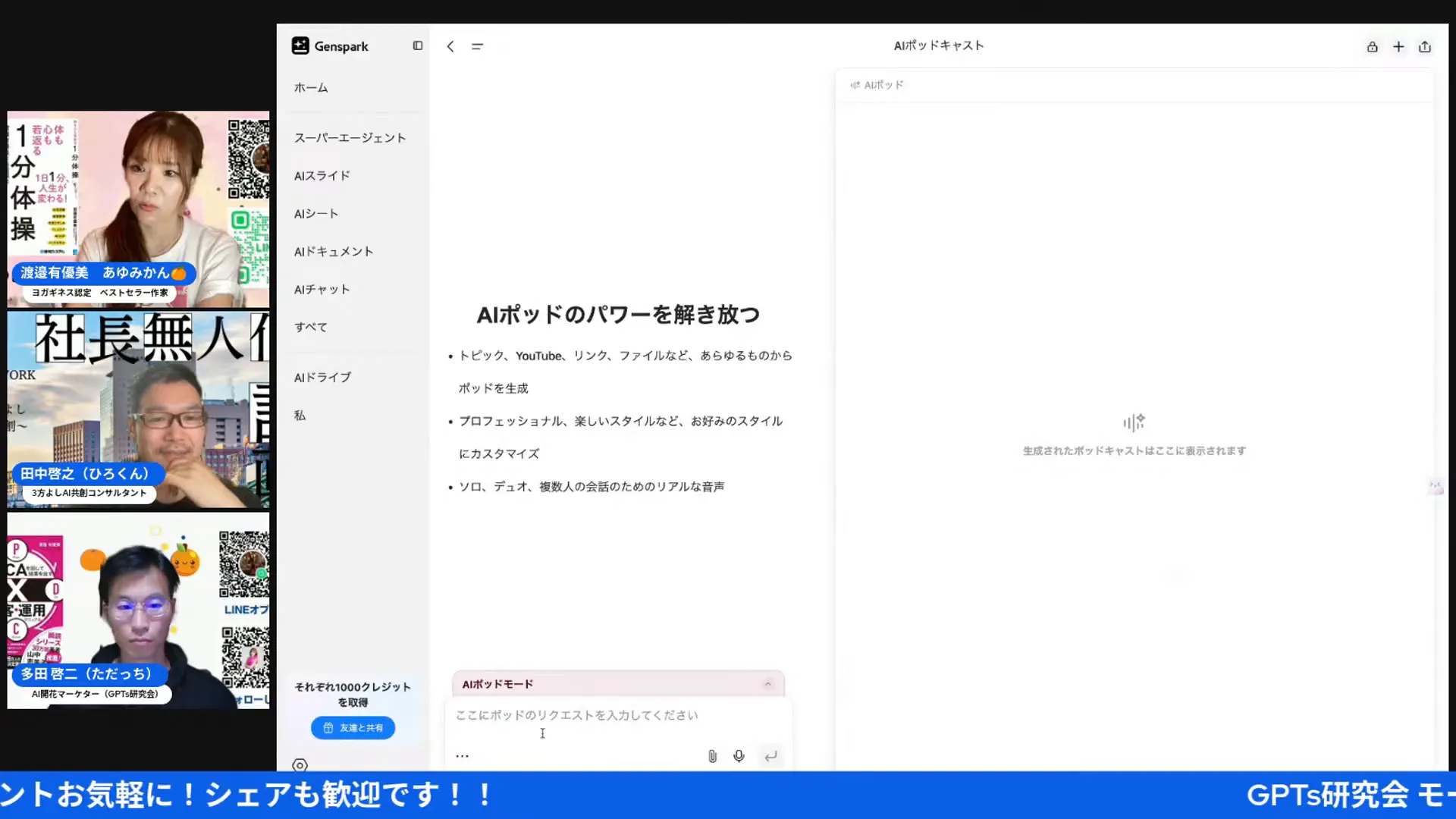The image size is (1456, 819).
Task: Start voice input with the microphone icon
Action: 739,756
